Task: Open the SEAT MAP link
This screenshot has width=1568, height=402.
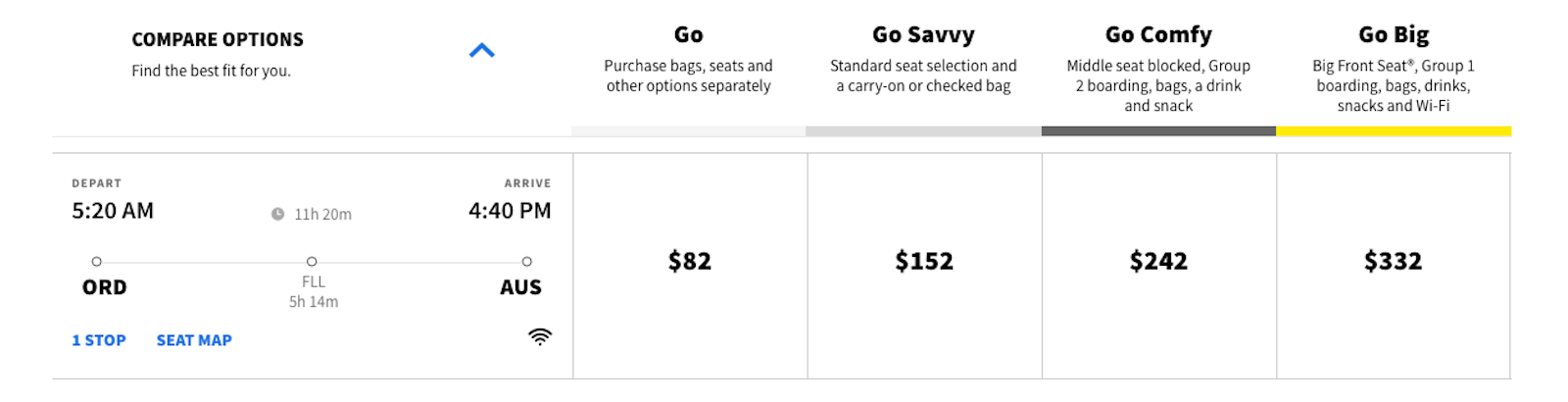Action: coord(194,340)
